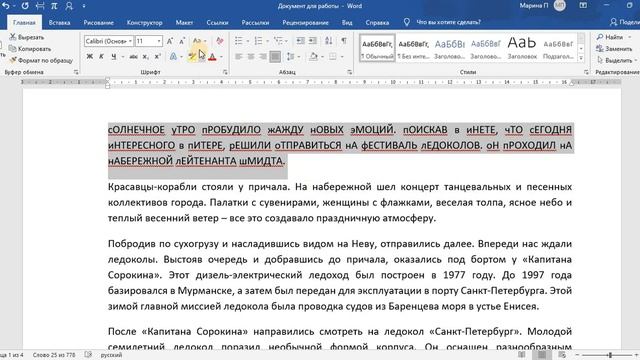
Task: Open the font name Calibri combo box
Action: [x=109, y=41]
